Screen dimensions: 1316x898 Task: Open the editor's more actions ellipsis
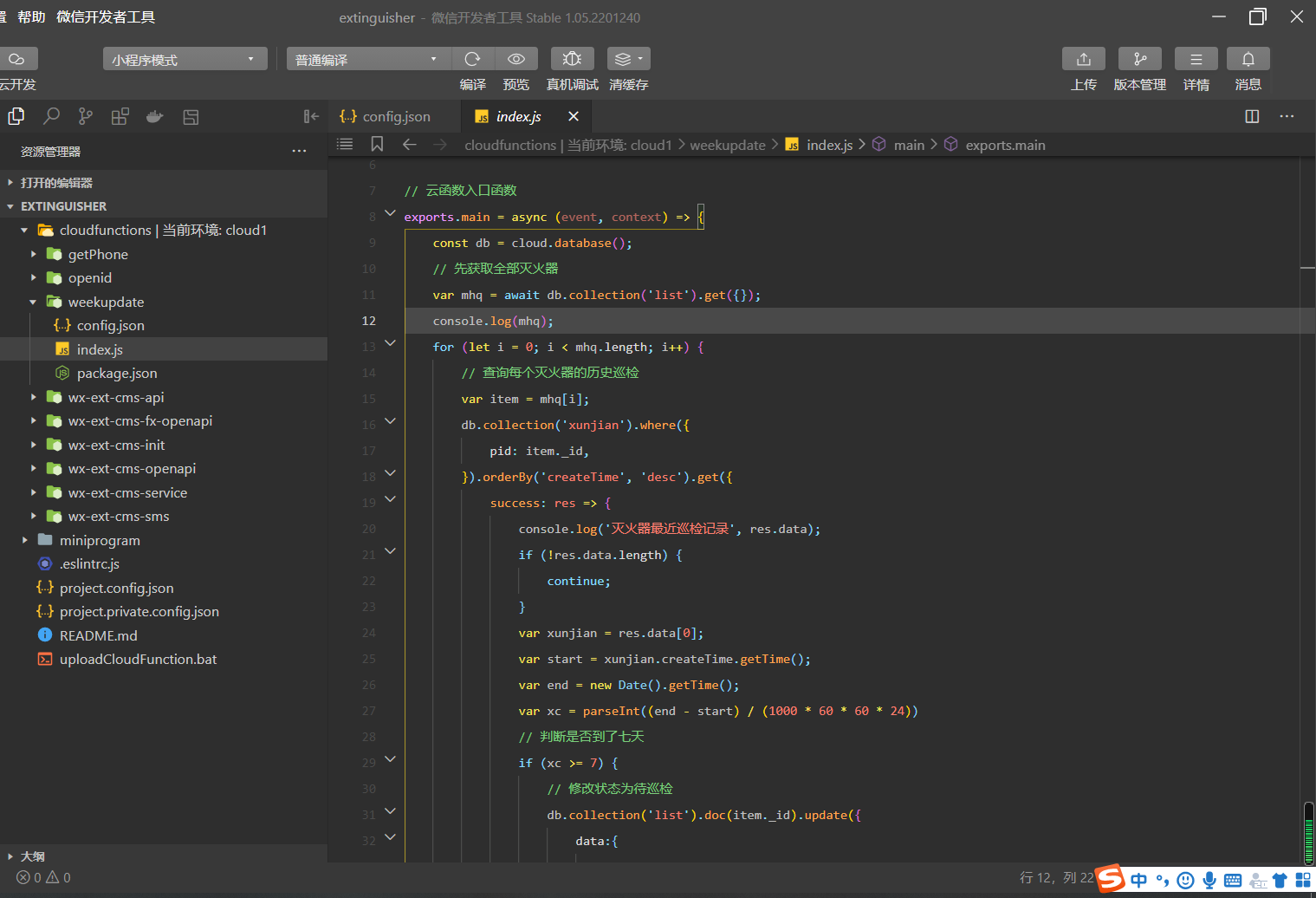tap(1287, 116)
